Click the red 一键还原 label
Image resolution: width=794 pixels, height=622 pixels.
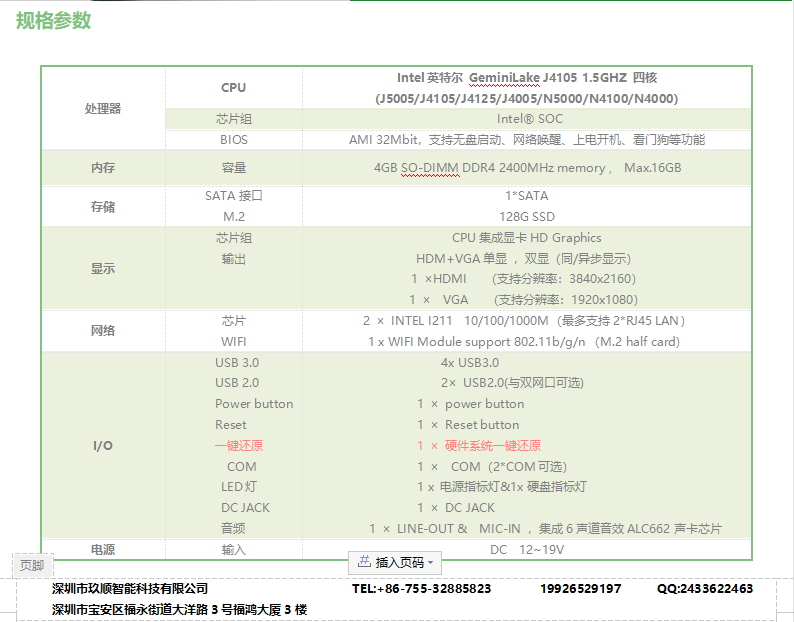tap(239, 446)
